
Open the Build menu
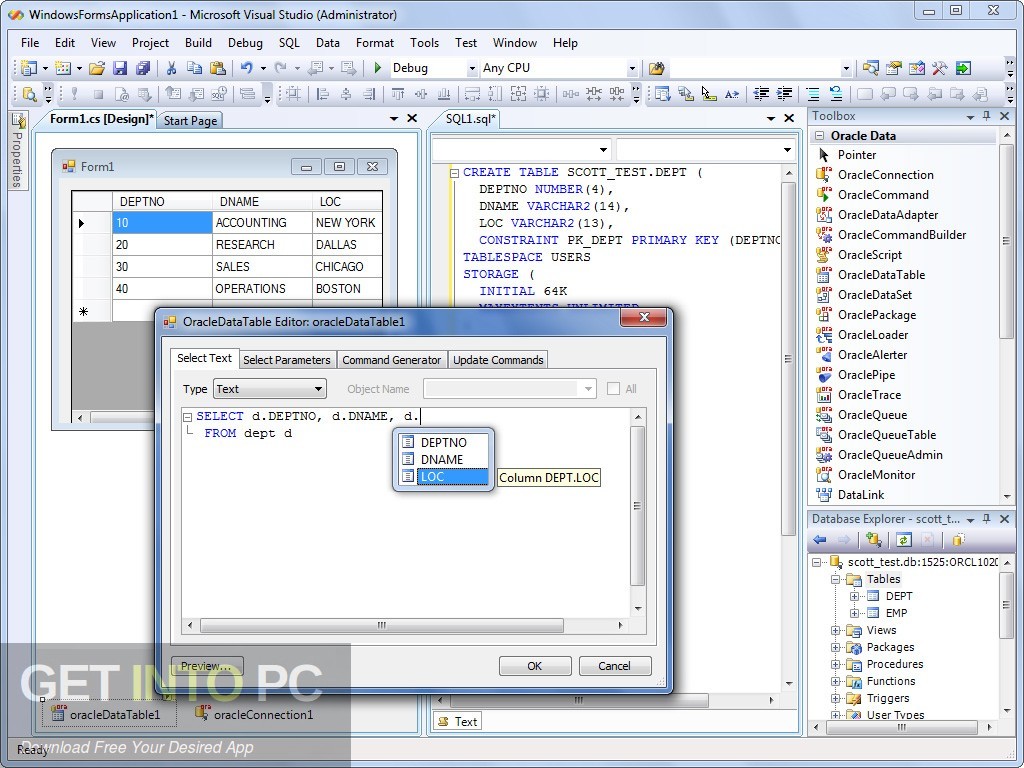click(199, 43)
